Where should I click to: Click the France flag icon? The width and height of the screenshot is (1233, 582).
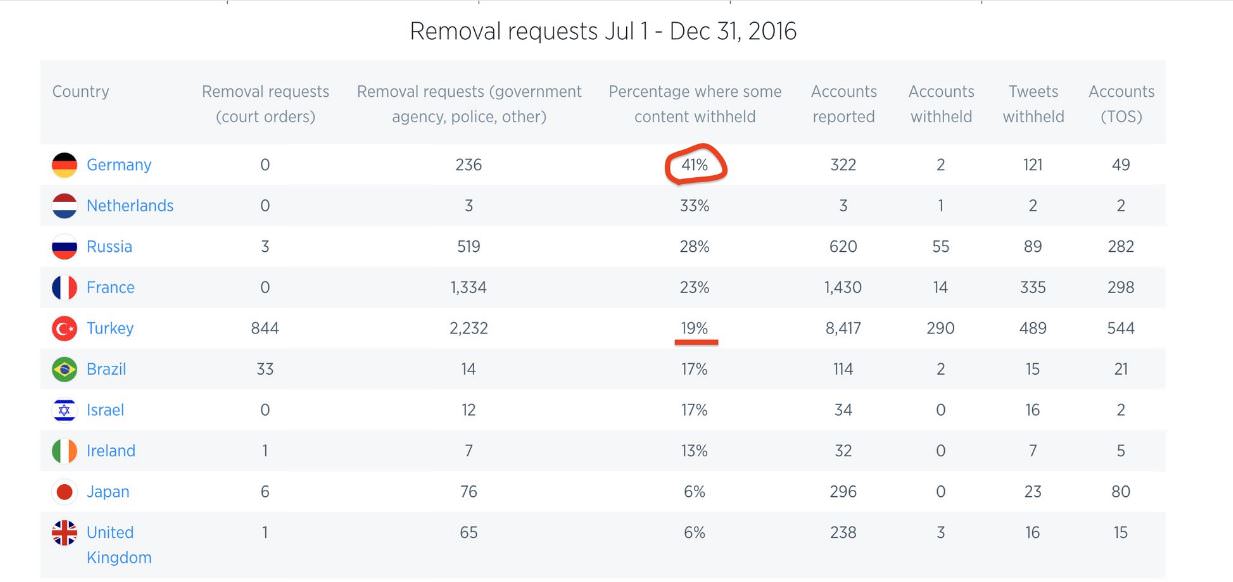click(x=64, y=288)
